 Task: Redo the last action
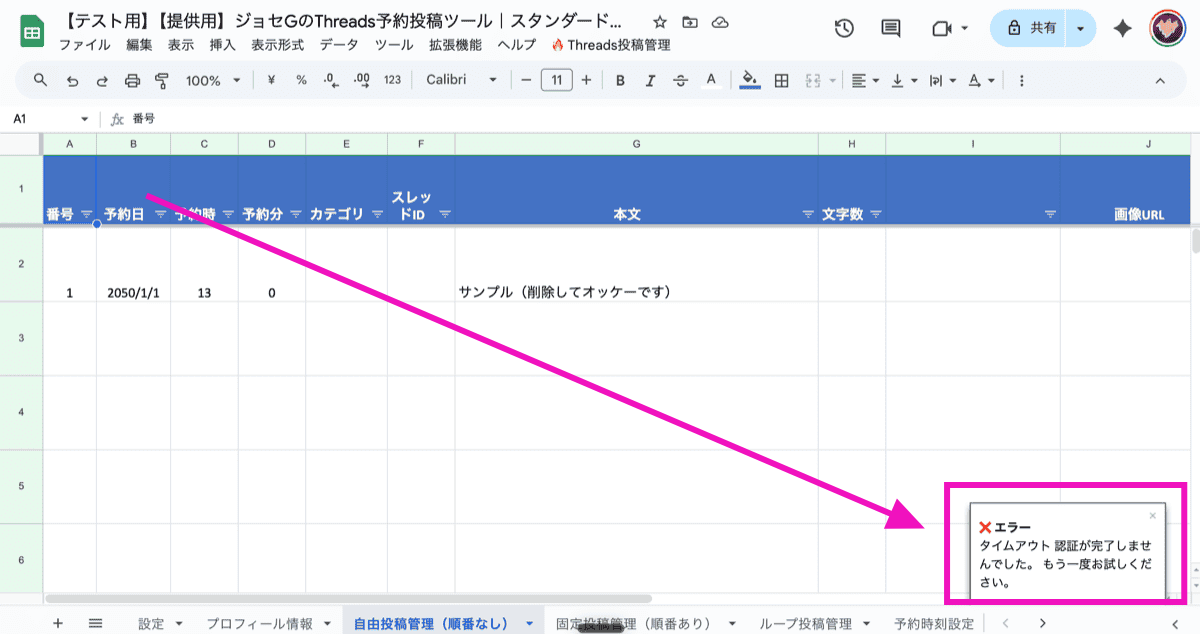pos(102,80)
